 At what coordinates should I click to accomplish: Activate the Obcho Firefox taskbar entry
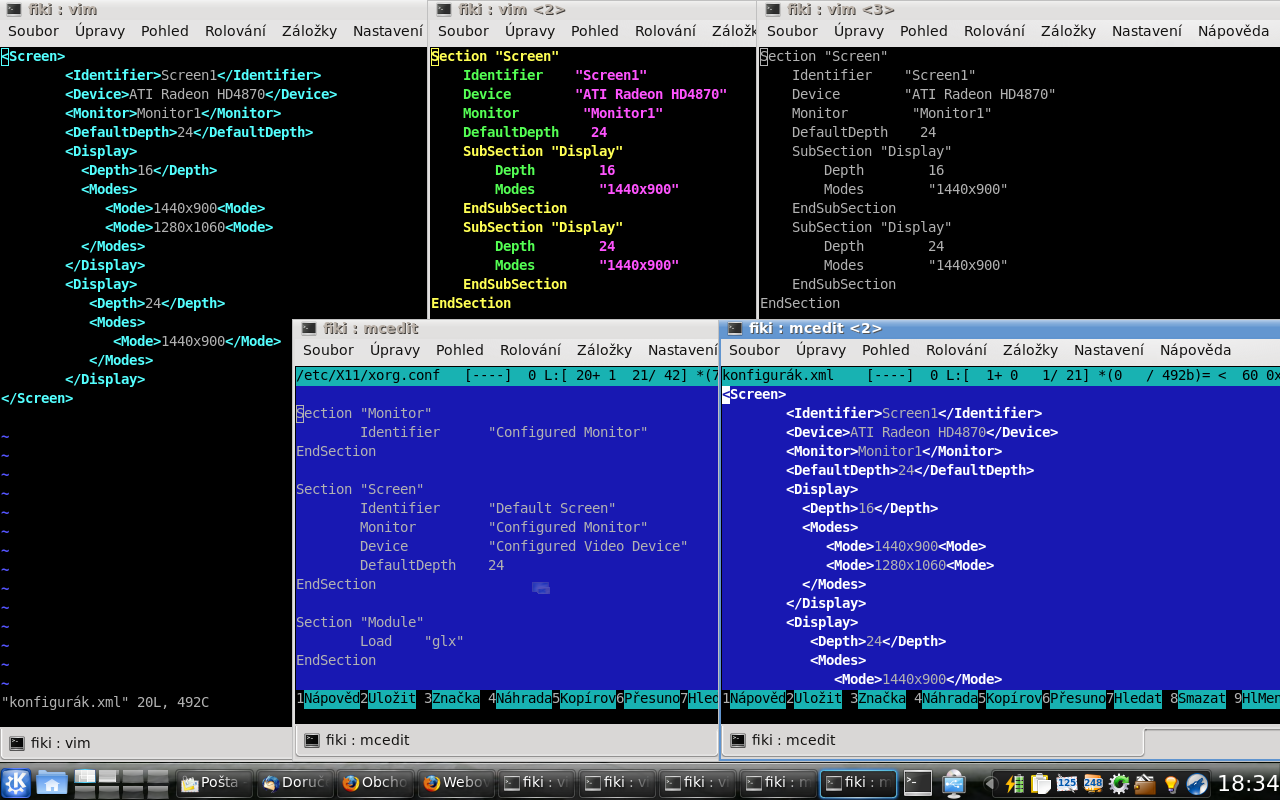(x=375, y=783)
